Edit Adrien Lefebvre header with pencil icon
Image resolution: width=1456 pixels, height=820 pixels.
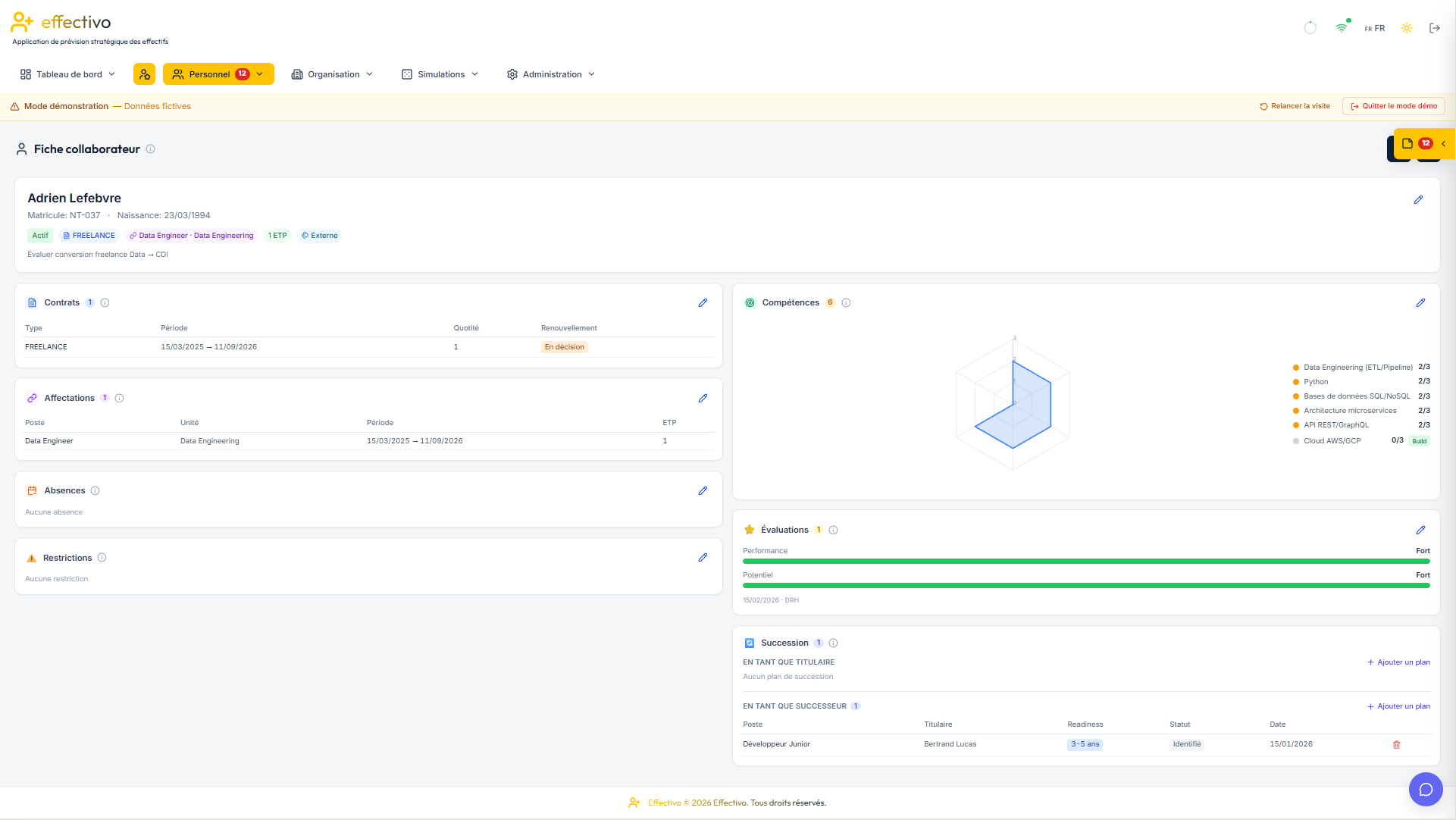click(x=1418, y=200)
